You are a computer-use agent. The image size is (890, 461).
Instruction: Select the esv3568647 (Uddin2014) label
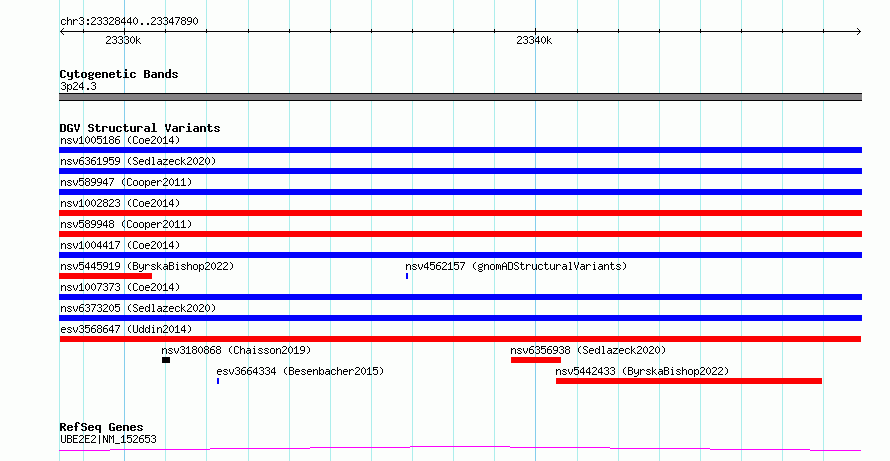[x=126, y=329]
